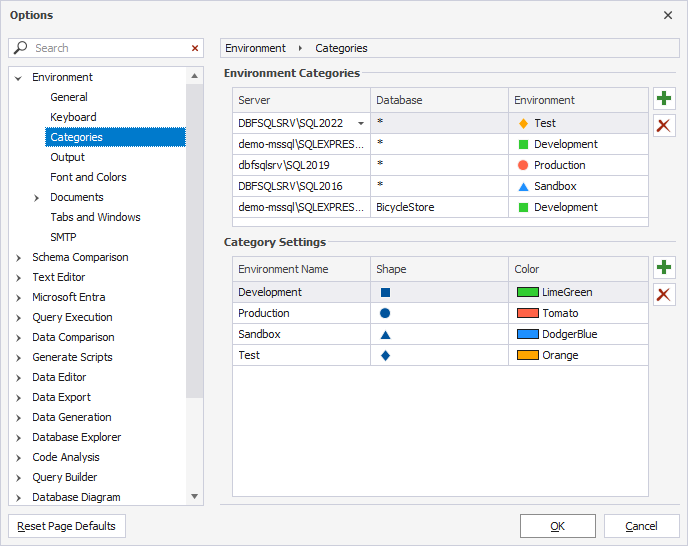688x546 pixels.
Task: Click the triangle shape icon for Sandbox
Action: (385, 334)
